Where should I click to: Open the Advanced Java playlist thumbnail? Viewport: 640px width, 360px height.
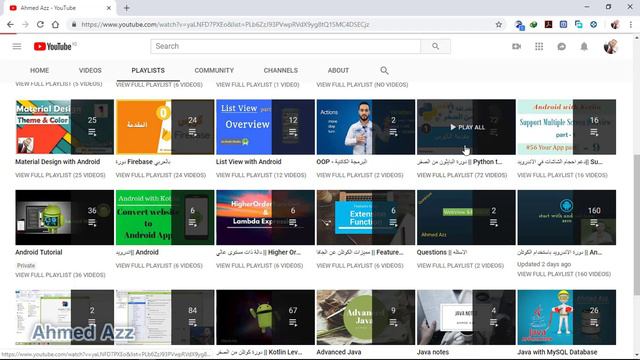click(x=366, y=317)
